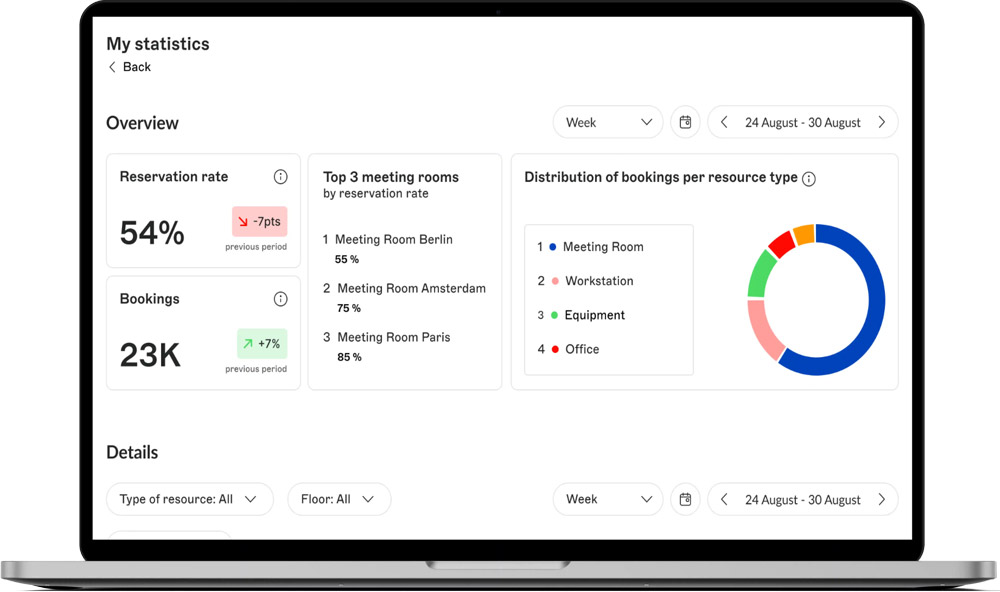Select Meeting Room Amsterdam entry
Screen dimensions: 1000x592
coord(410,288)
